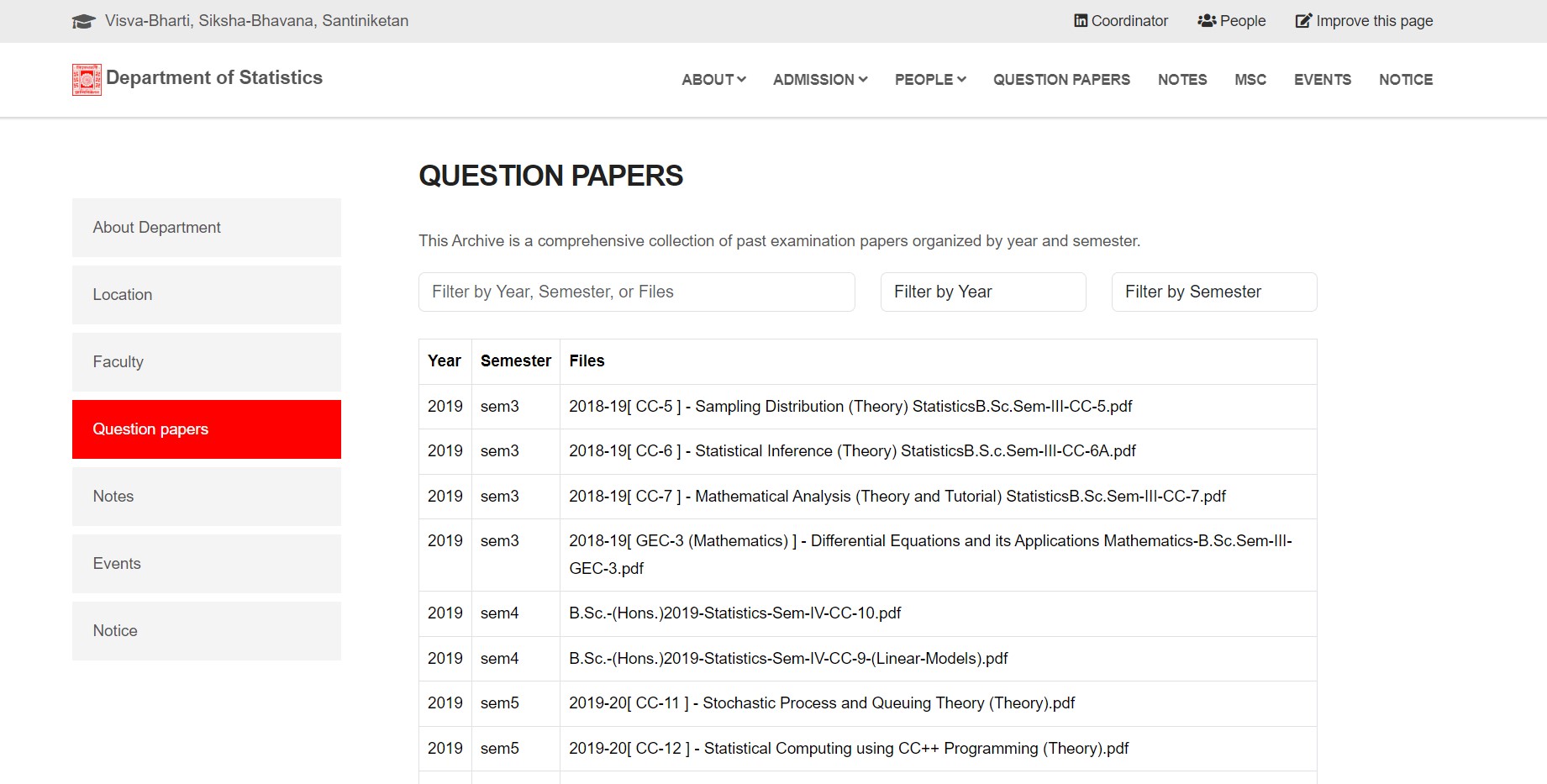Expand the ADMISSION dropdown menu
Viewport: 1547px width, 784px height.
point(819,80)
